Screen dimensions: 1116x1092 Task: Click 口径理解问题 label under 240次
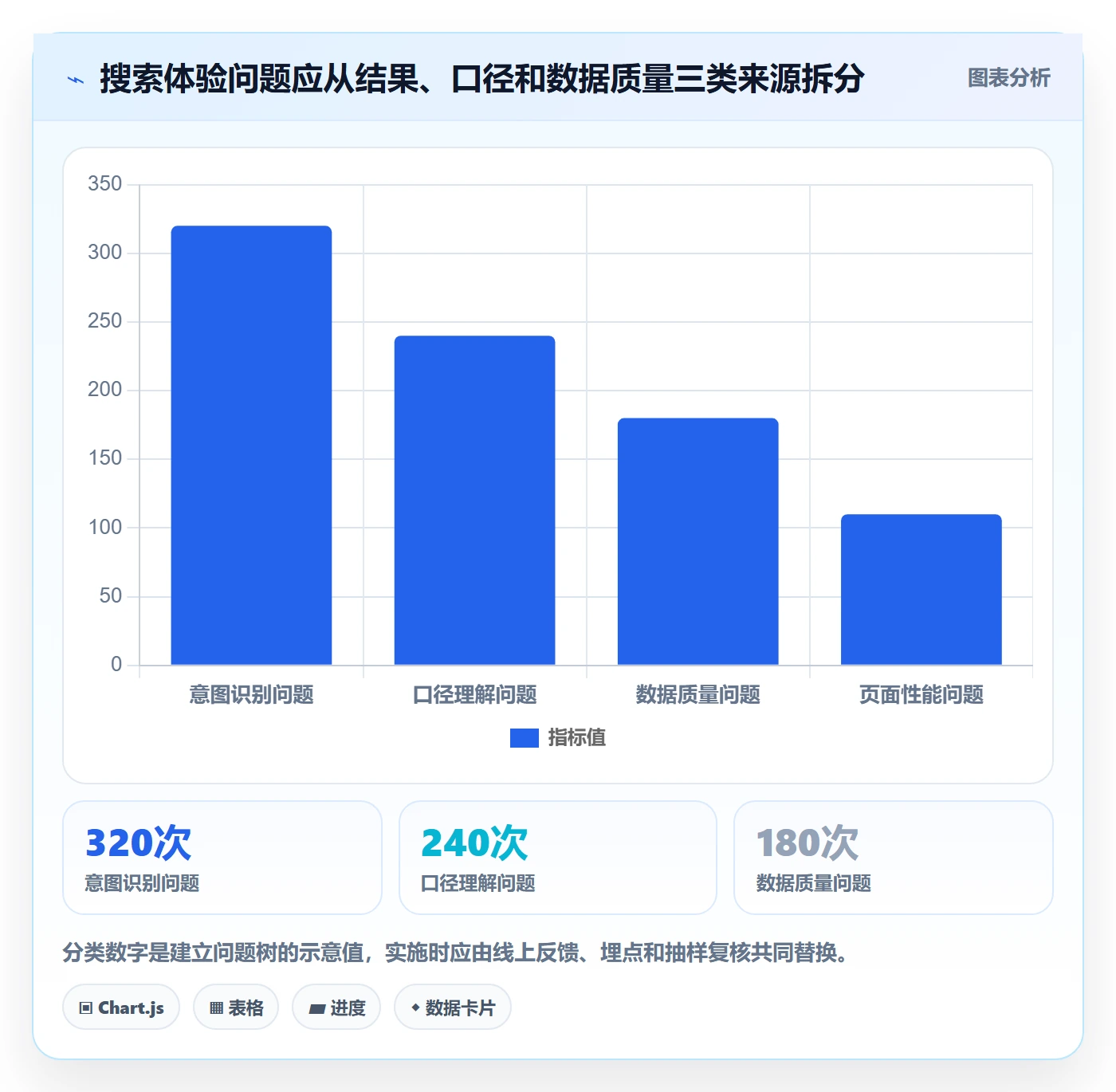(x=477, y=883)
